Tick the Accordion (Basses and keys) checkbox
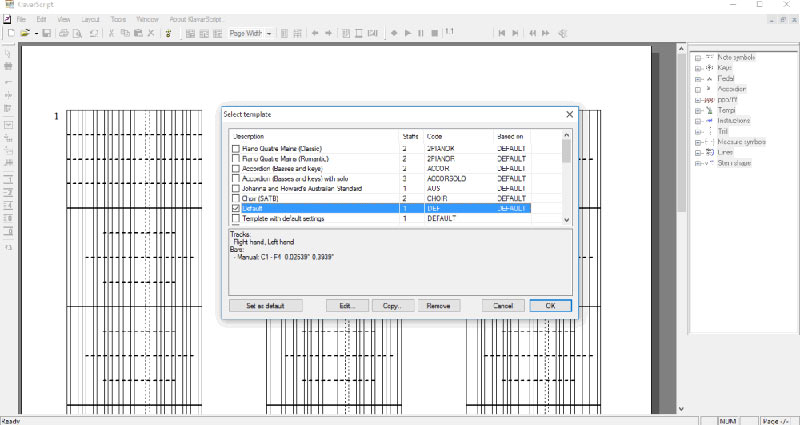 pyautogui.click(x=236, y=168)
